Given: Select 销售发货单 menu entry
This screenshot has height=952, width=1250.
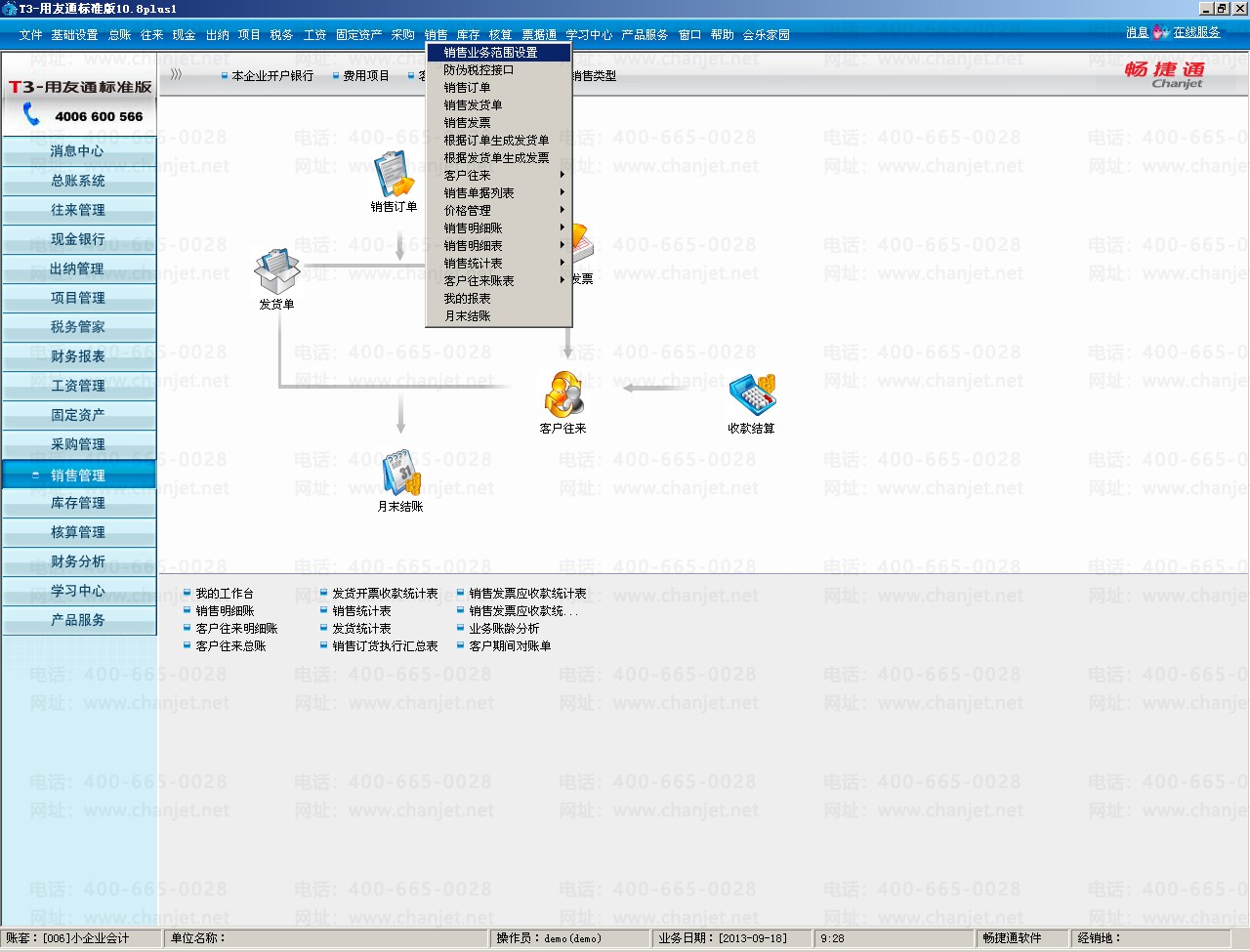Looking at the screenshot, I should (499, 105).
